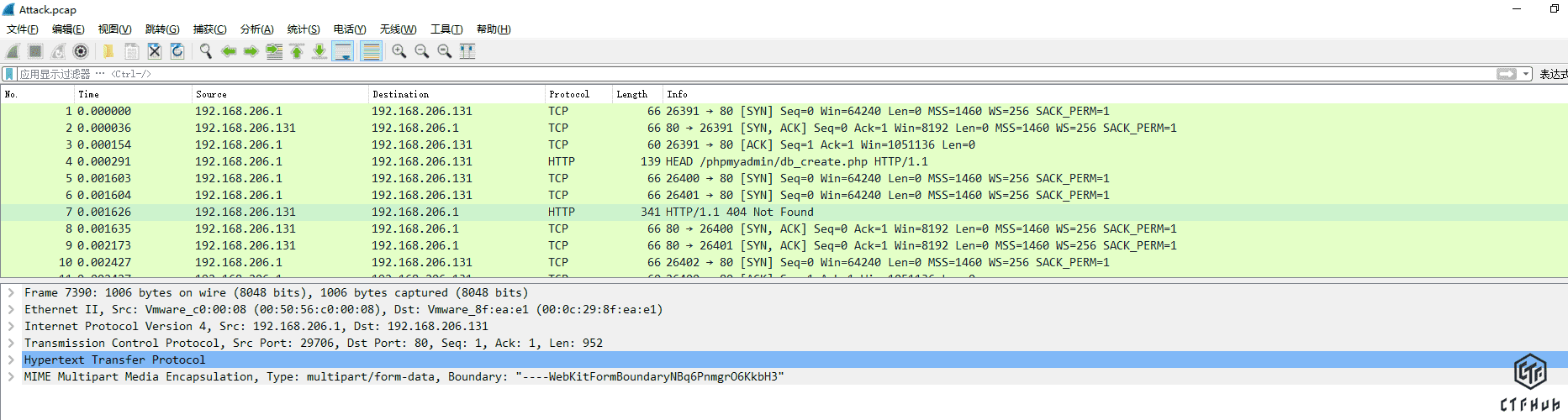This screenshot has height=420, width=1568.
Task: Open the display filter history dropdown
Action: [1526, 74]
